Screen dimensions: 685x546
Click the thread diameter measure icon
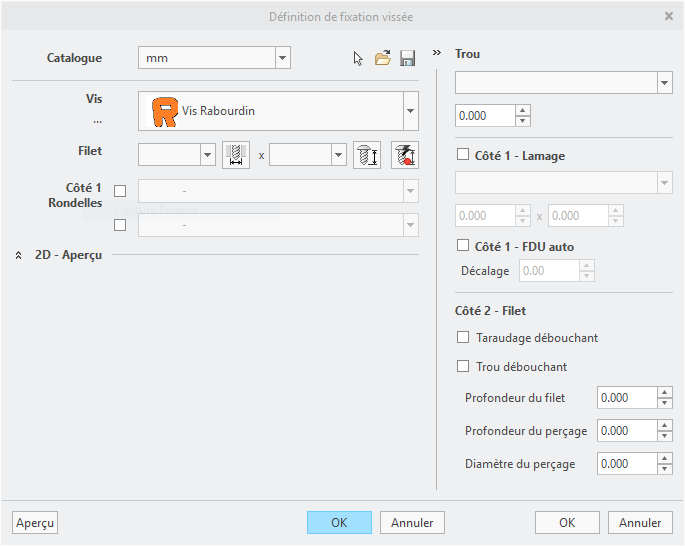[236, 155]
